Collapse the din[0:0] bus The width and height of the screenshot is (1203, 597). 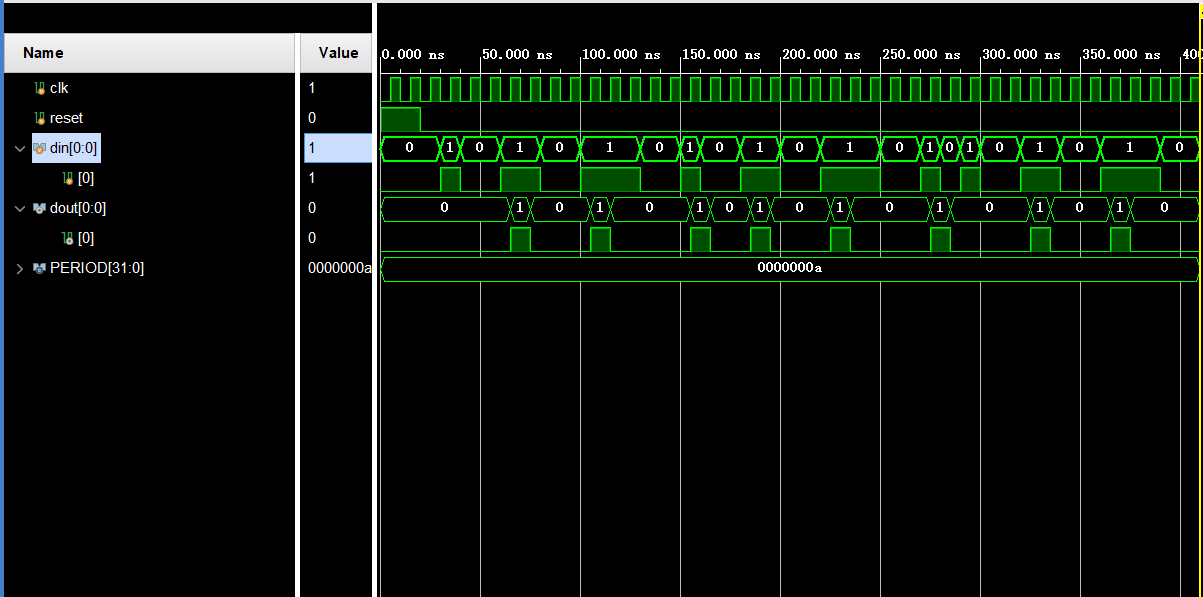click(20, 148)
